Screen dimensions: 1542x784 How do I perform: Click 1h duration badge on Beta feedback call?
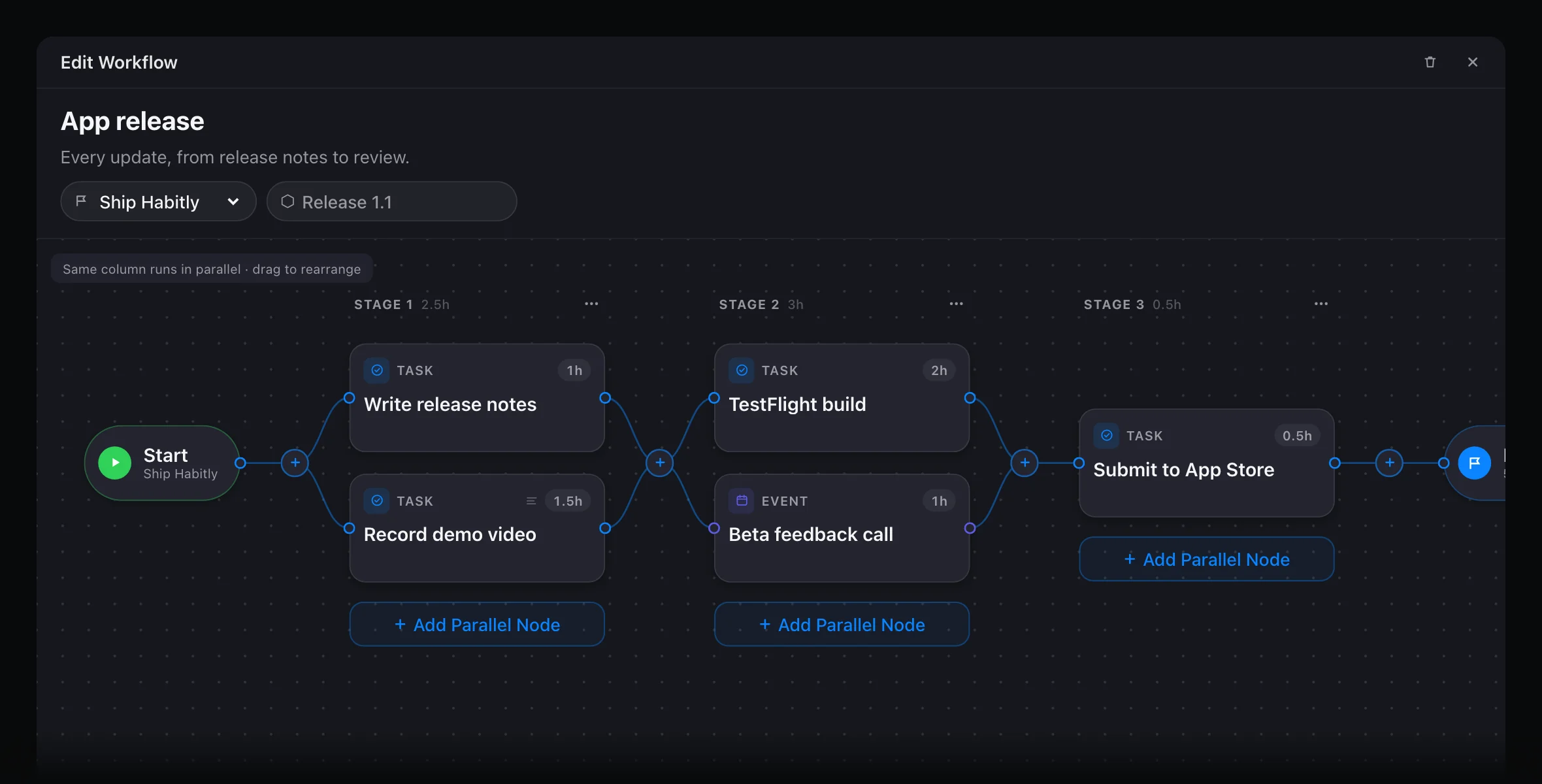tap(939, 501)
